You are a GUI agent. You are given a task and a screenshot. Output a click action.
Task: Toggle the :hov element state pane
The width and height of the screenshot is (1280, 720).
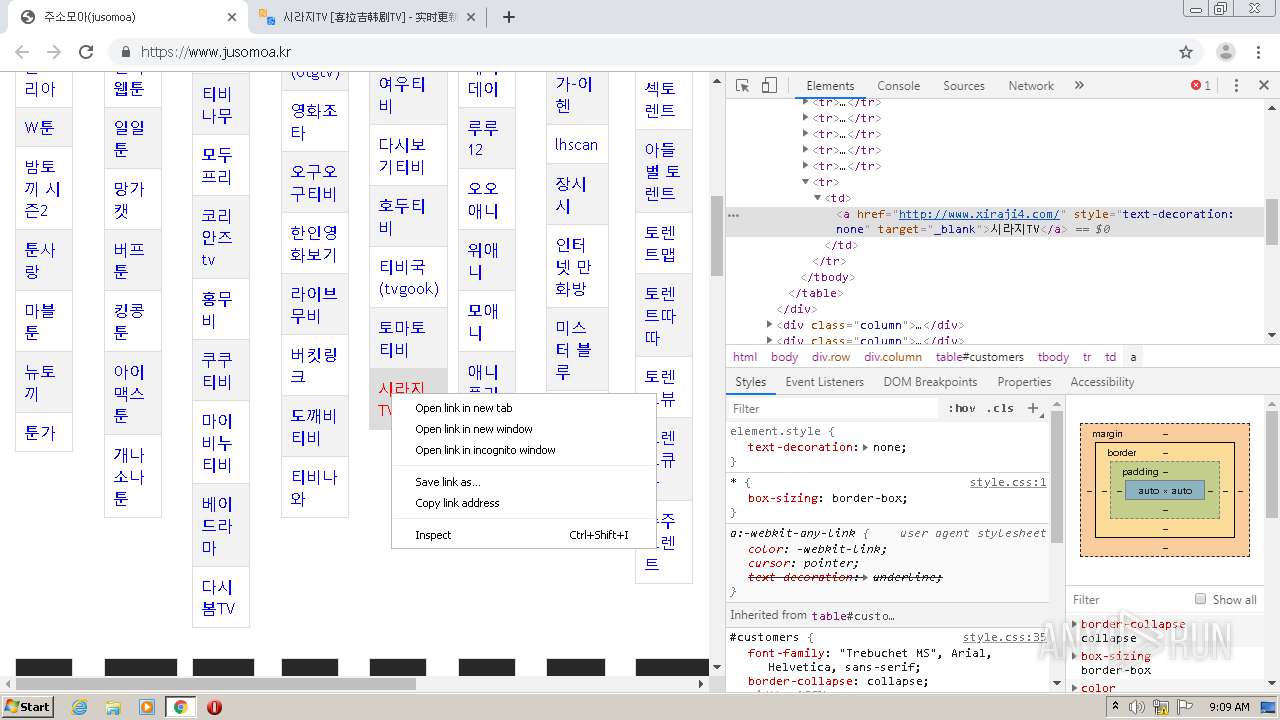962,408
